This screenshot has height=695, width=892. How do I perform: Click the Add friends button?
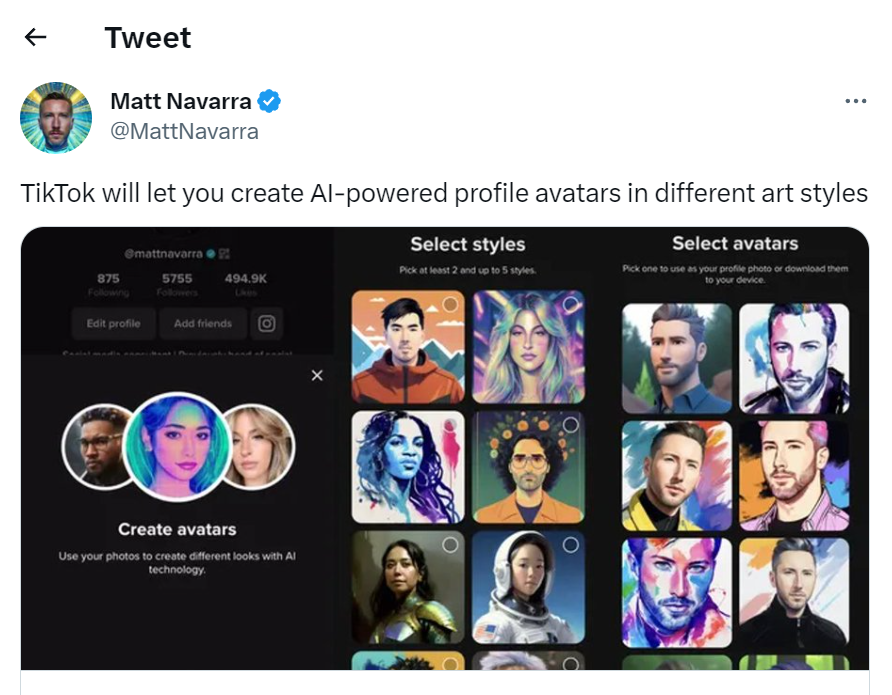(x=202, y=323)
